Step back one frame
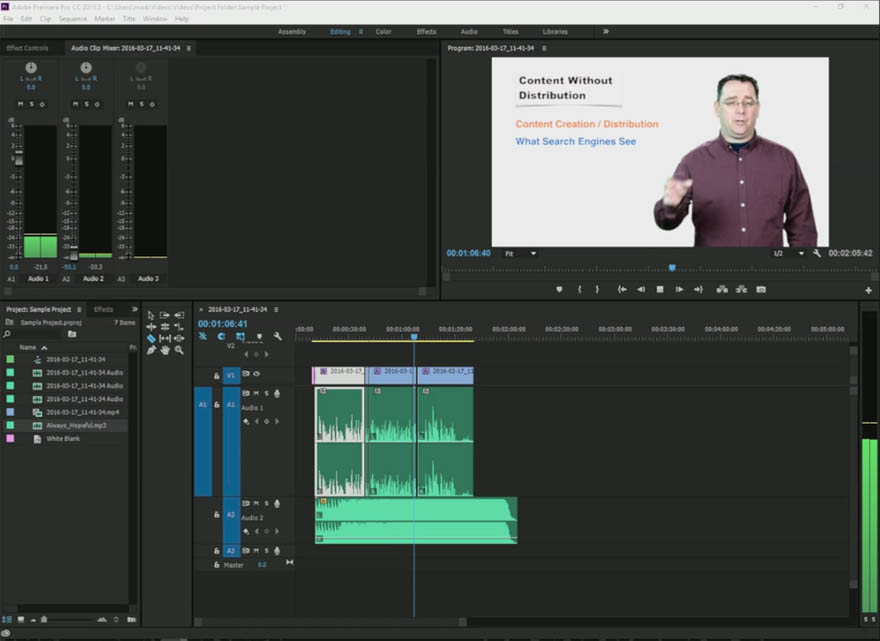The width and height of the screenshot is (880, 641). [641, 290]
